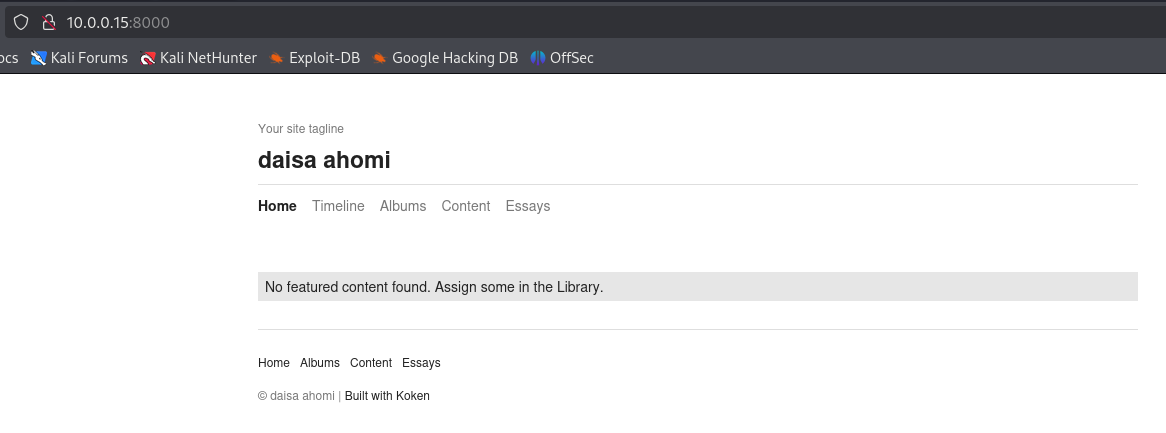The height and width of the screenshot is (433, 1166).
Task: Click the Albums link in the footer
Action: (320, 363)
